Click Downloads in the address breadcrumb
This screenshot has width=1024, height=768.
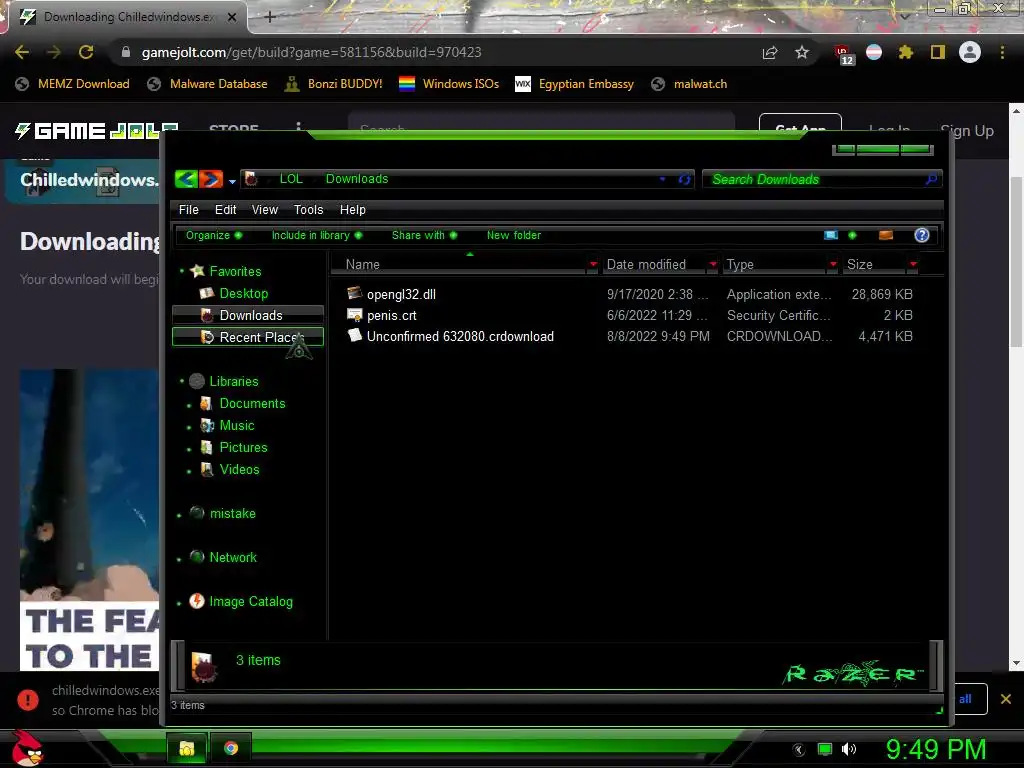pyautogui.click(x=357, y=179)
